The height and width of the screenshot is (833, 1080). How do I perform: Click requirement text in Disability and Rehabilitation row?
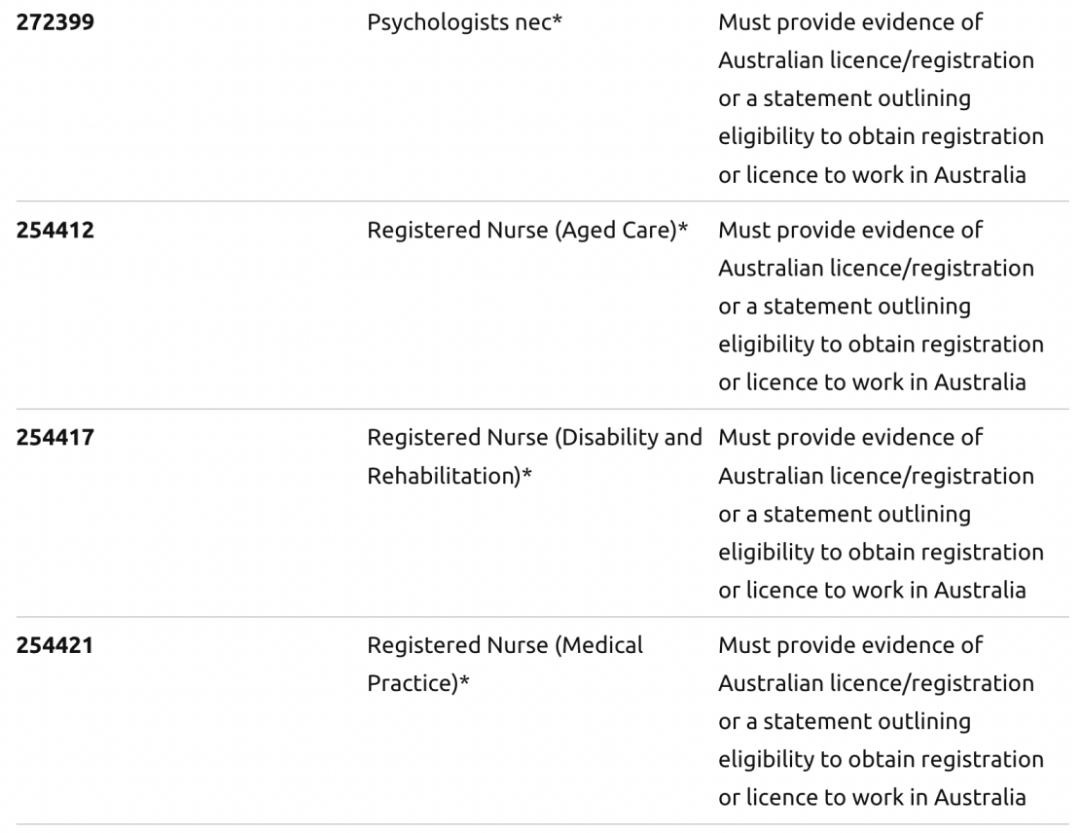point(880,514)
